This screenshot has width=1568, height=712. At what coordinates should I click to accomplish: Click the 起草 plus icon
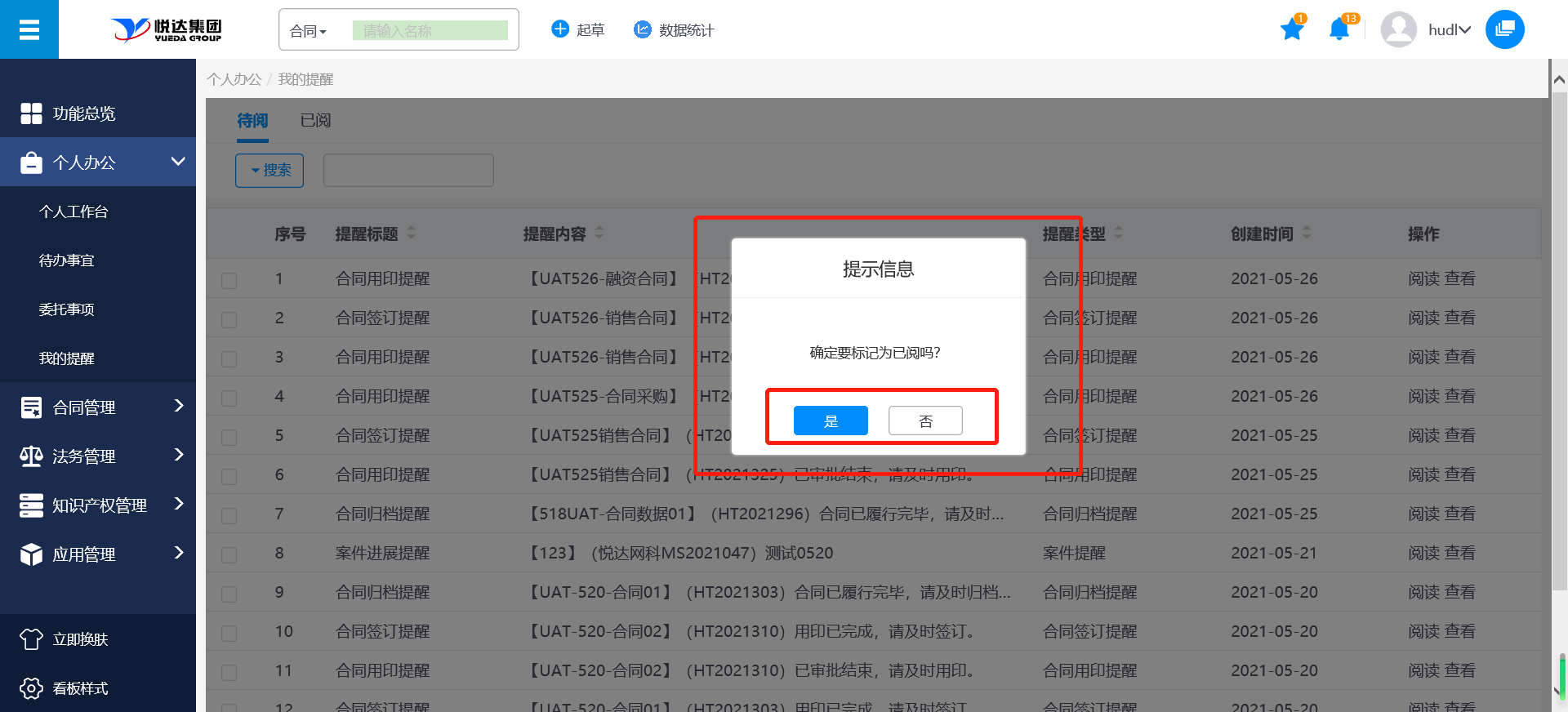(x=560, y=29)
